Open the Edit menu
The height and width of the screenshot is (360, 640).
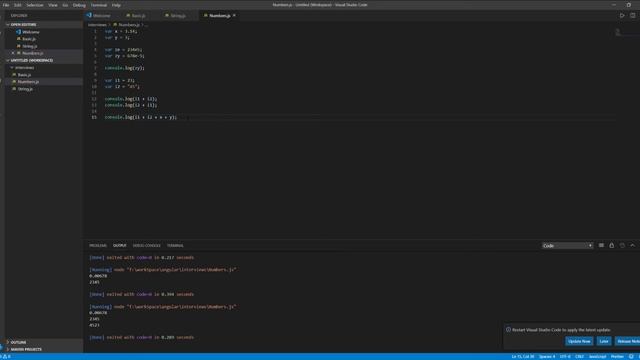tap(18, 5)
